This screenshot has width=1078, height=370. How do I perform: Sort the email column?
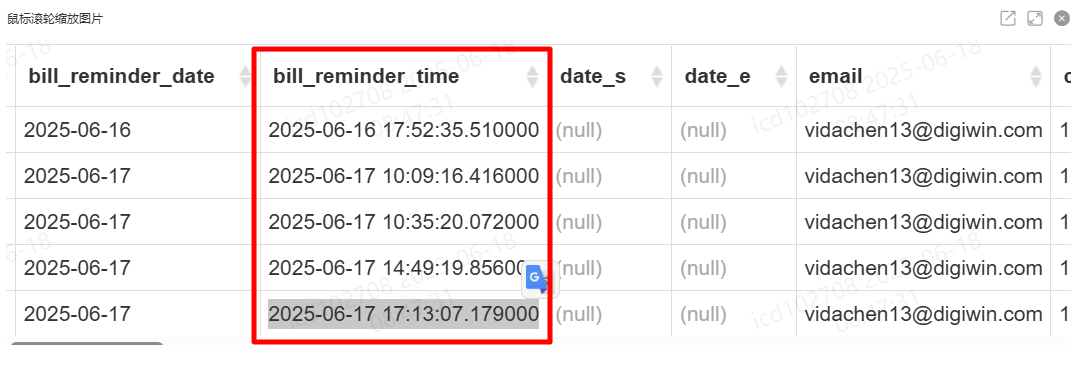tap(1036, 76)
